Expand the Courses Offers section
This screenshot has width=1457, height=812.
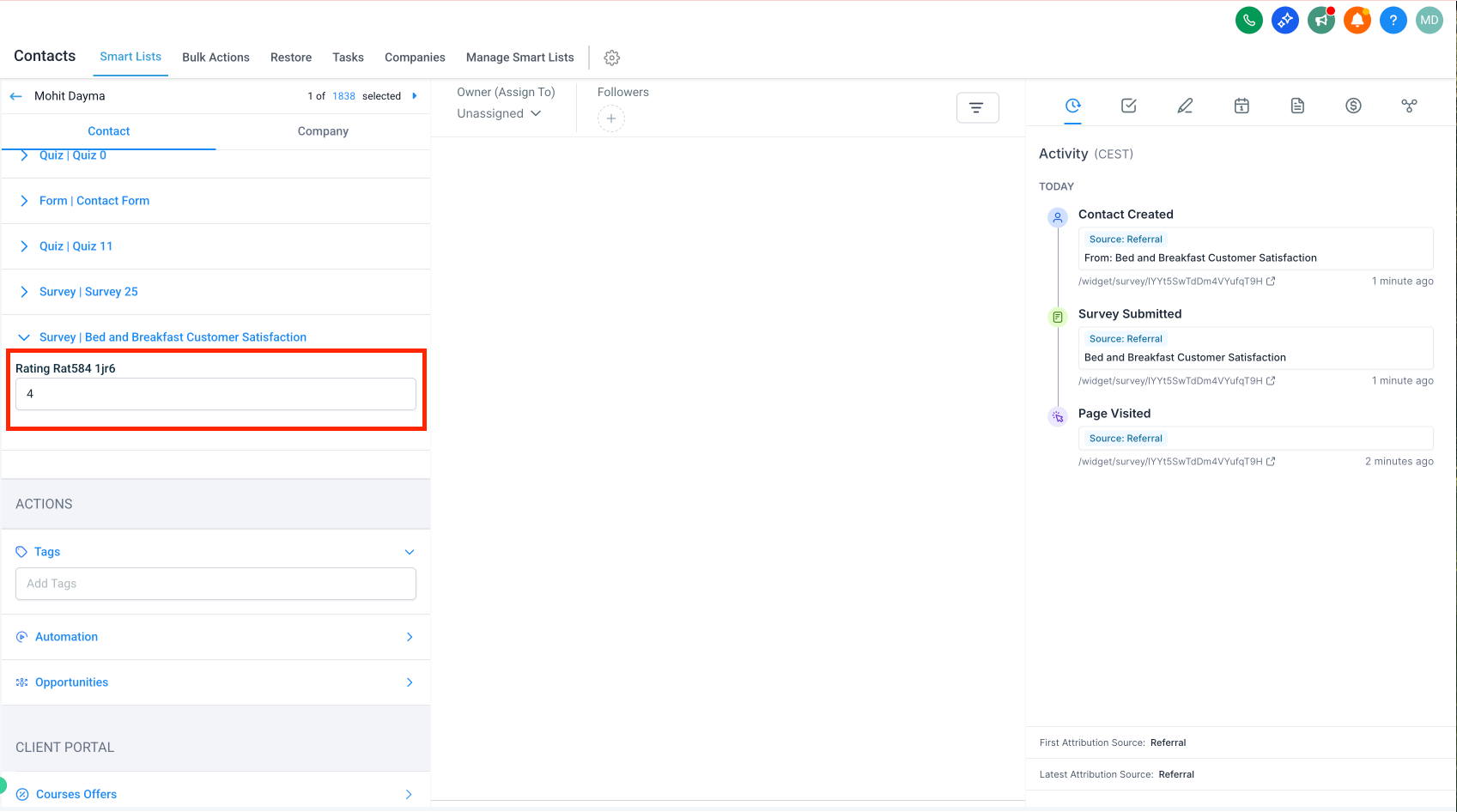pyautogui.click(x=216, y=794)
